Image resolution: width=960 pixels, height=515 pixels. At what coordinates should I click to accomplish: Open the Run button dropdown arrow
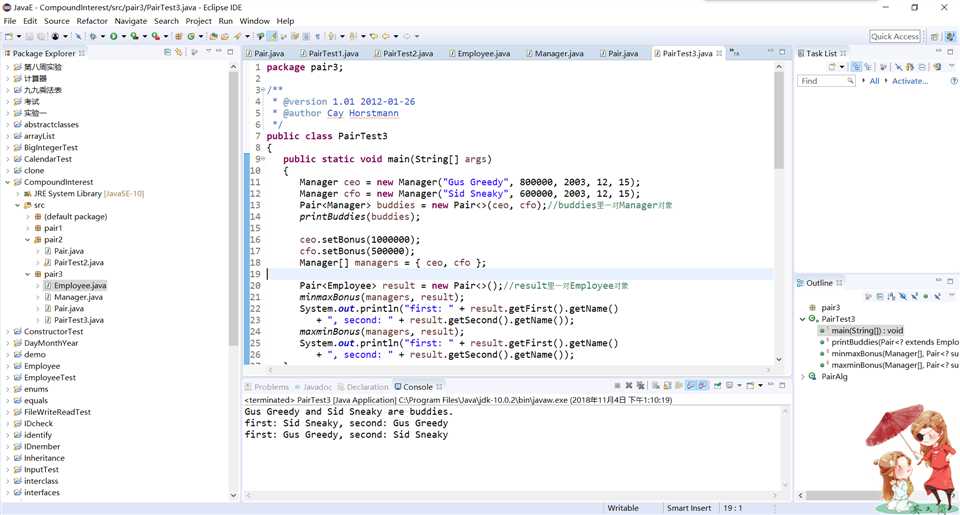pyautogui.click(x=124, y=37)
